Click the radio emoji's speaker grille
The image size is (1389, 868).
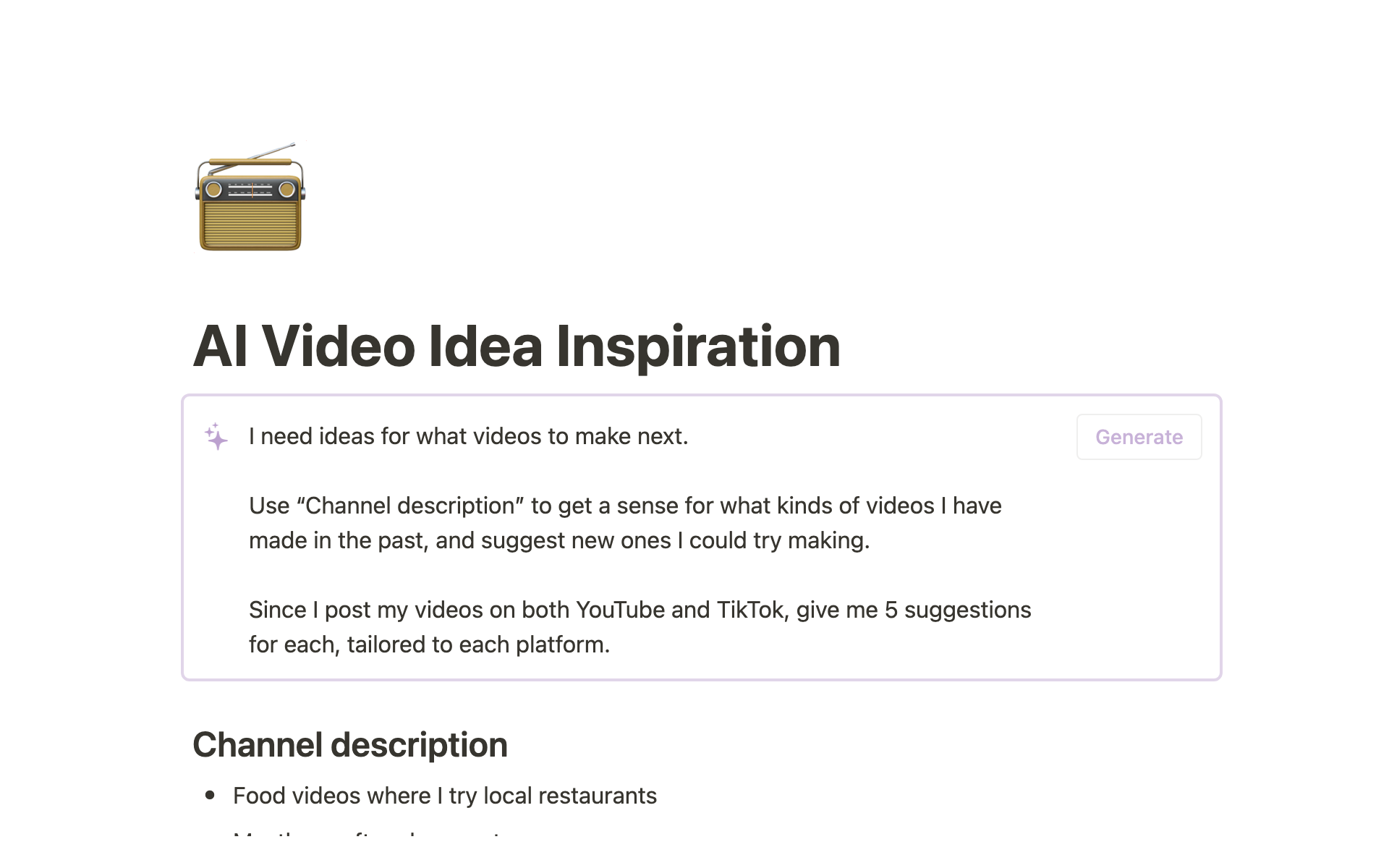point(250,226)
